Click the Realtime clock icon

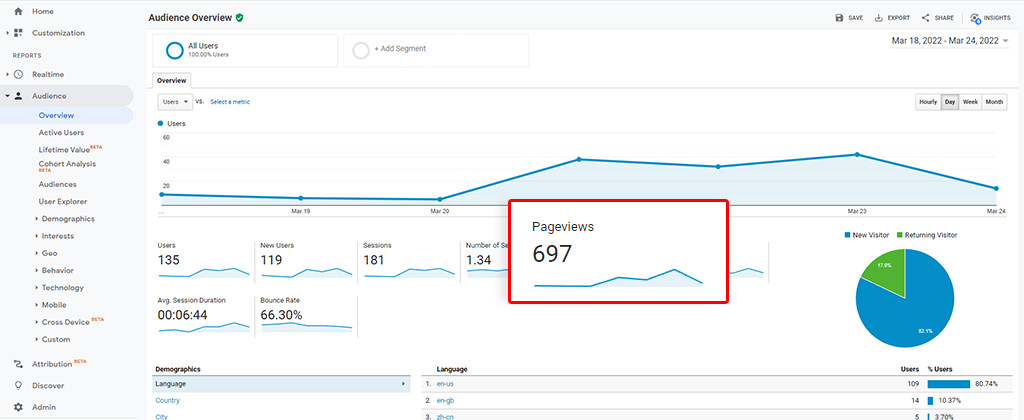[18, 74]
